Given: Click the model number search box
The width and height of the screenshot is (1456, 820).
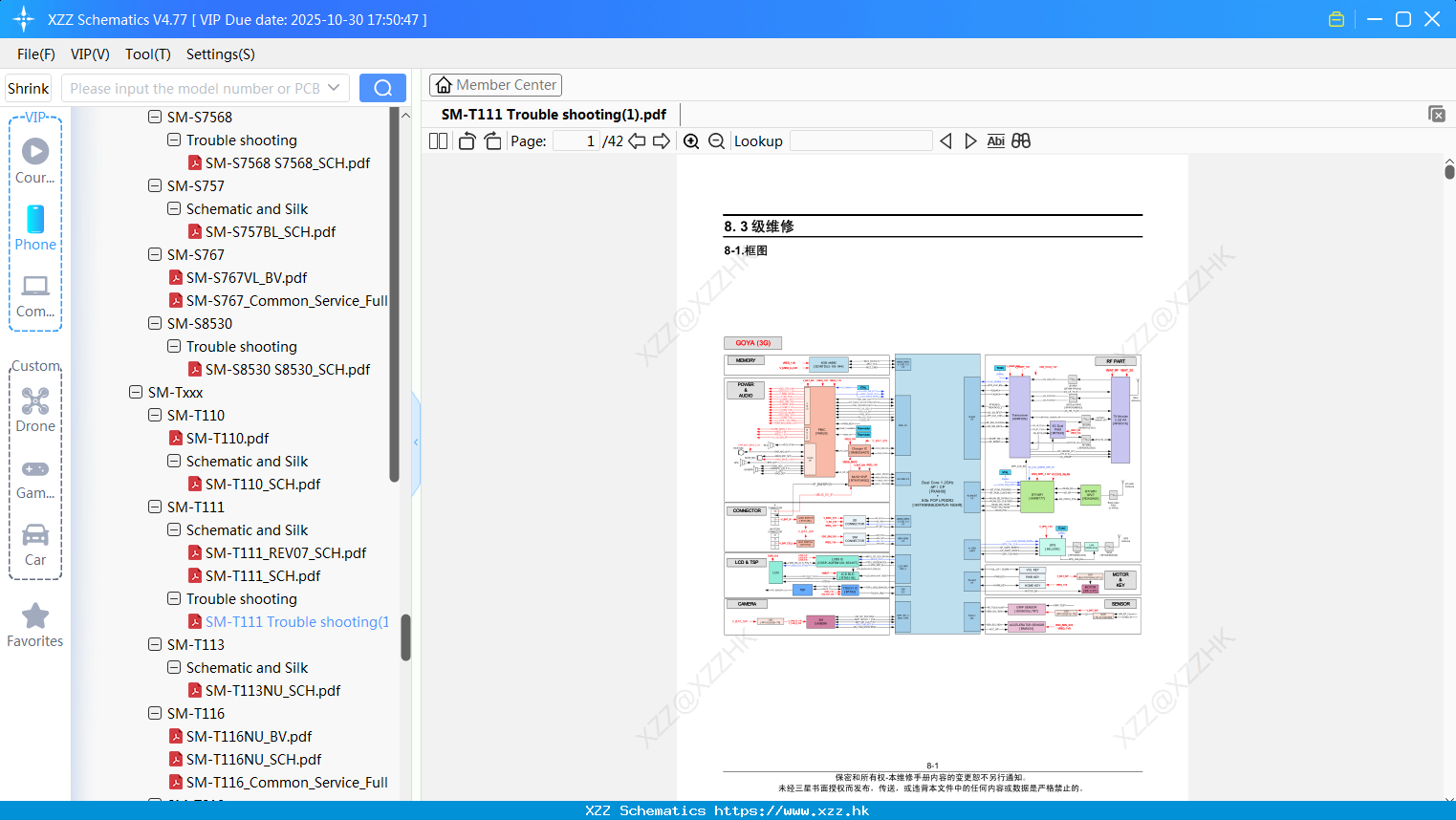Looking at the screenshot, I should (194, 88).
